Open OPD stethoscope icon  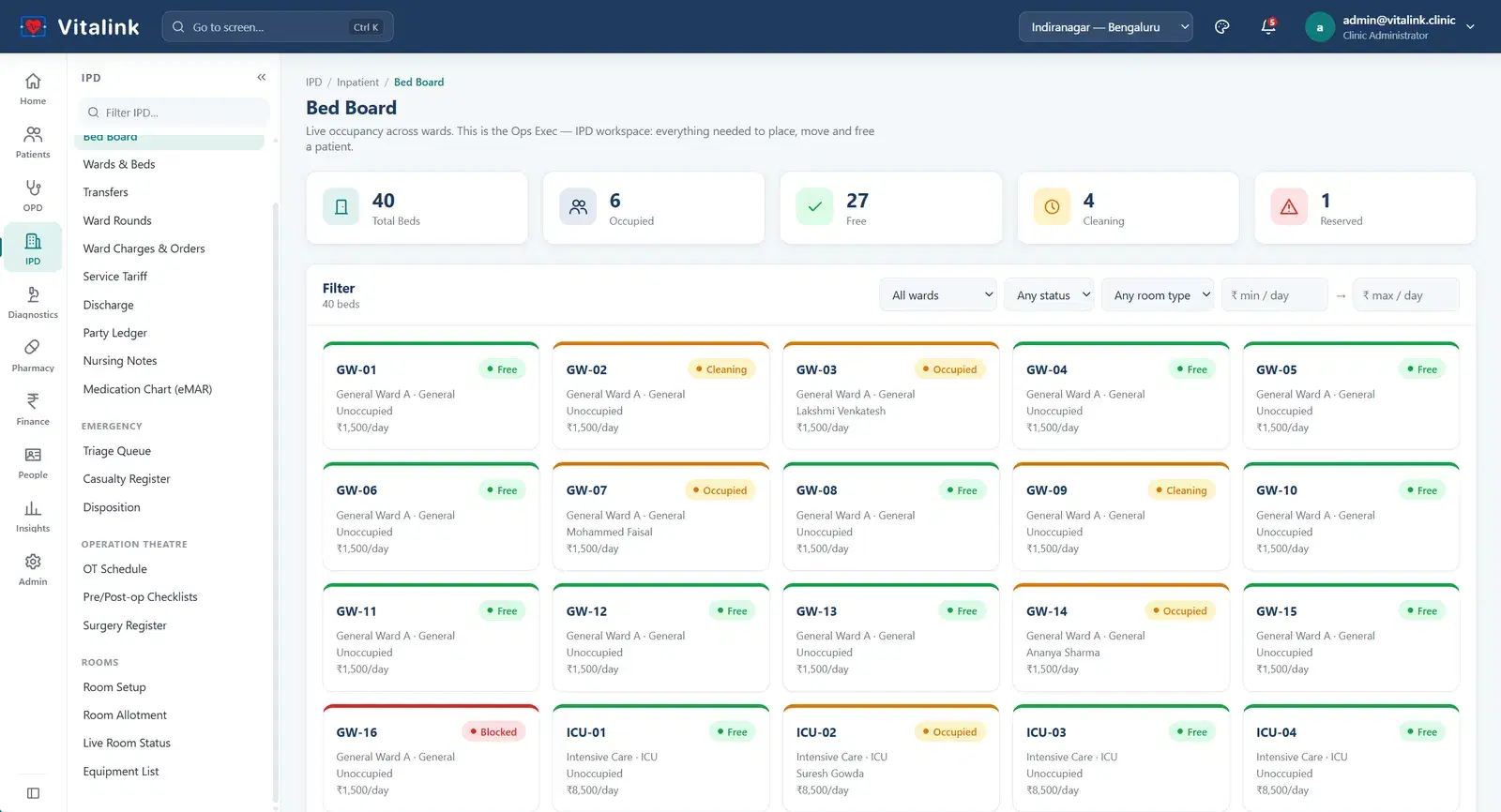(33, 195)
